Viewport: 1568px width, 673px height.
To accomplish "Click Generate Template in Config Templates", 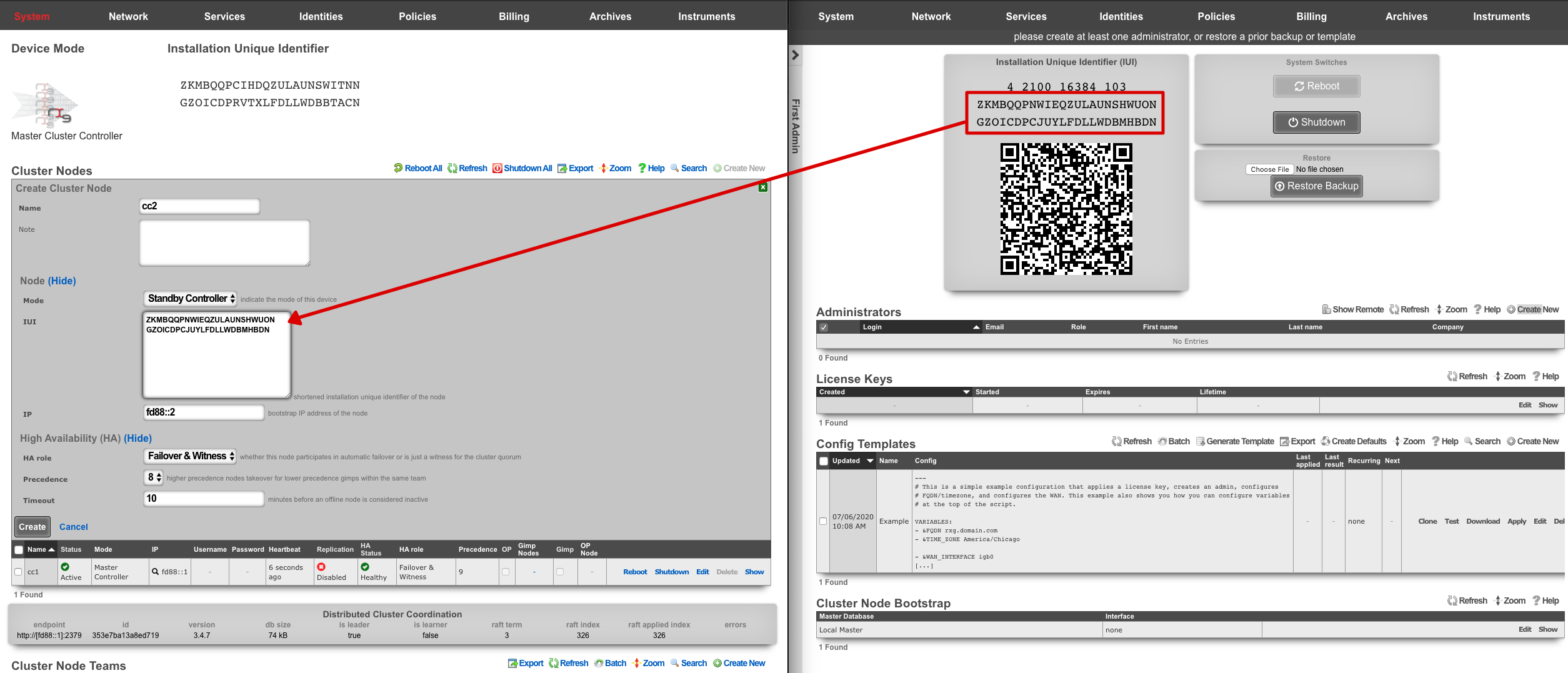I will pyautogui.click(x=1234, y=441).
